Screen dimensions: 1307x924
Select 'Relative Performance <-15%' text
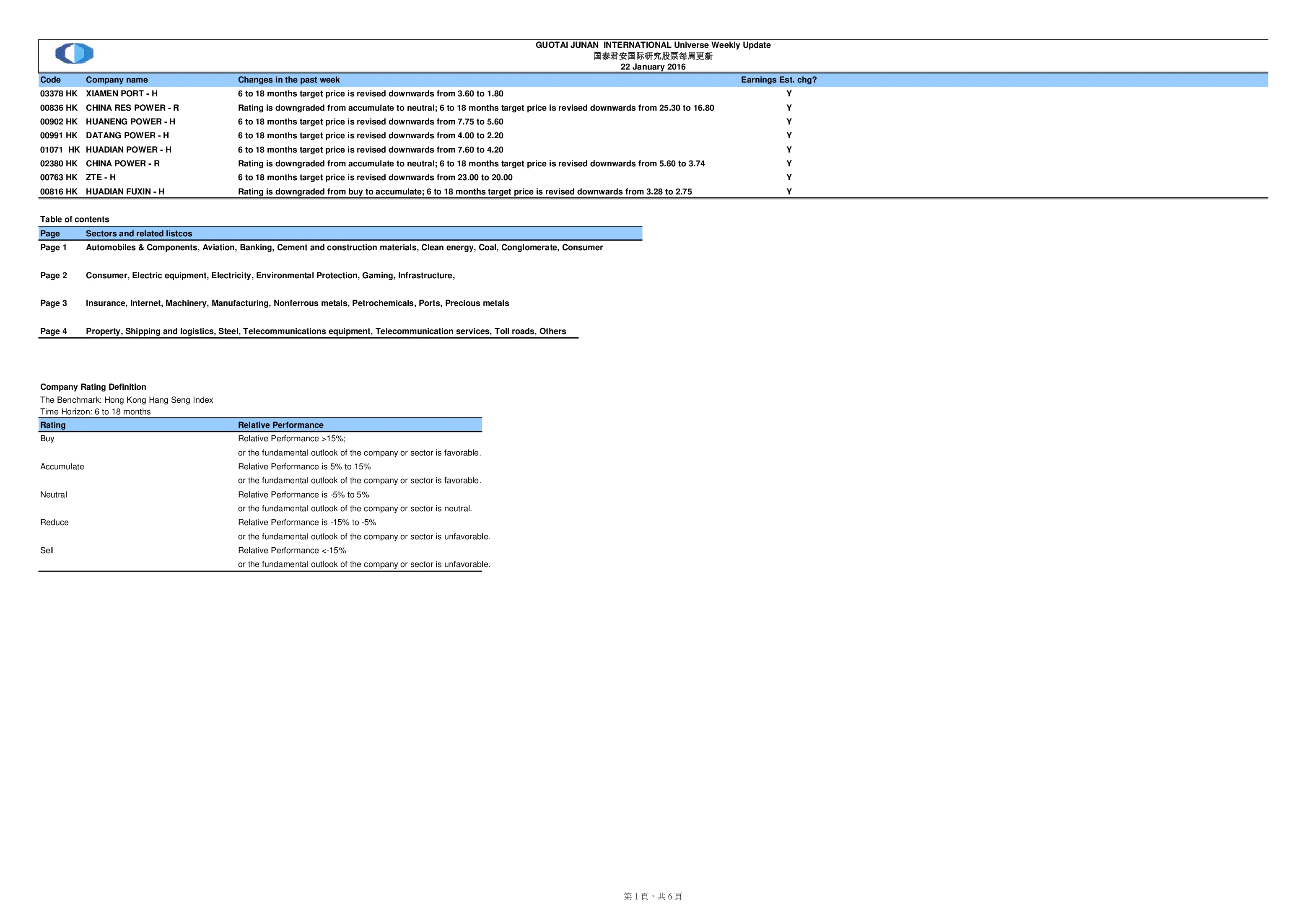(x=292, y=550)
